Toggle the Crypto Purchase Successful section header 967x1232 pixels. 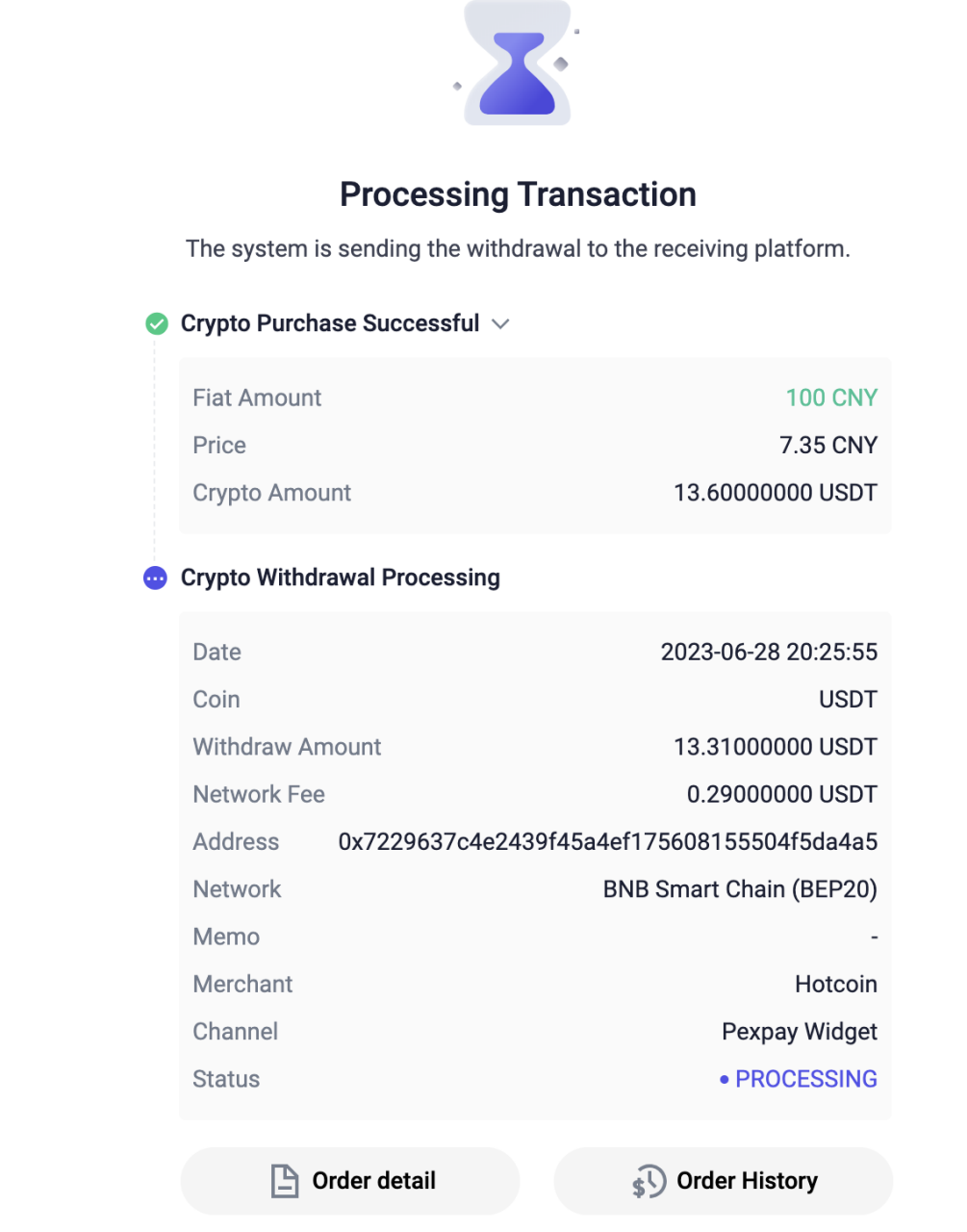point(330,324)
